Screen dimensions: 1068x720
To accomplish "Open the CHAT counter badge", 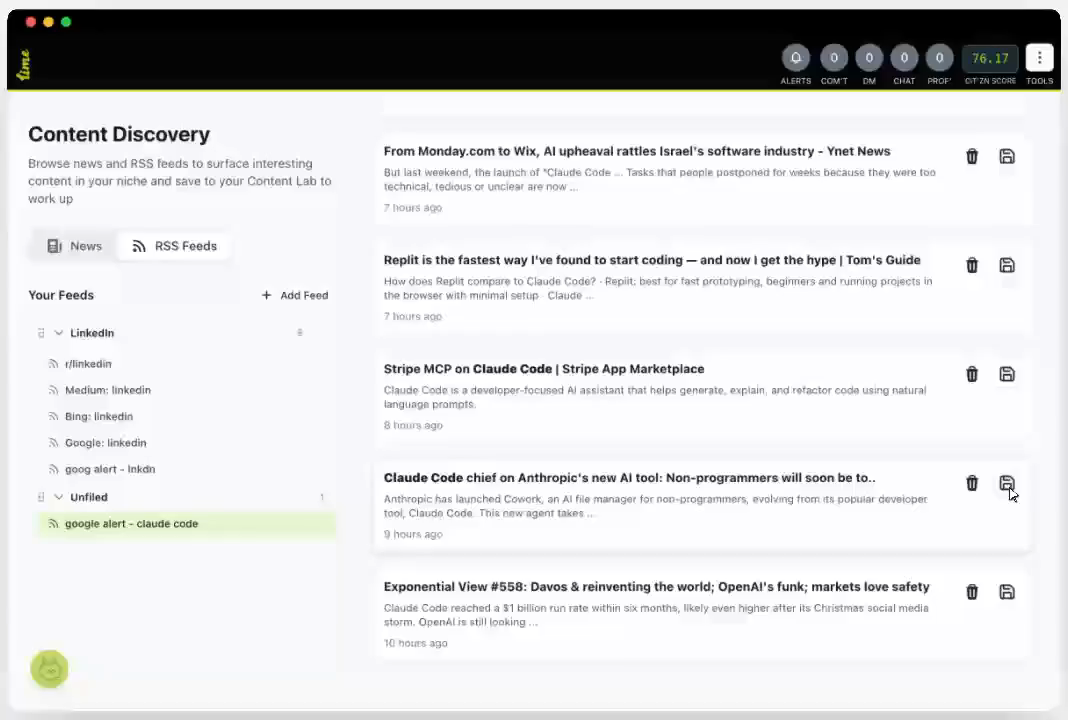I will coord(904,58).
